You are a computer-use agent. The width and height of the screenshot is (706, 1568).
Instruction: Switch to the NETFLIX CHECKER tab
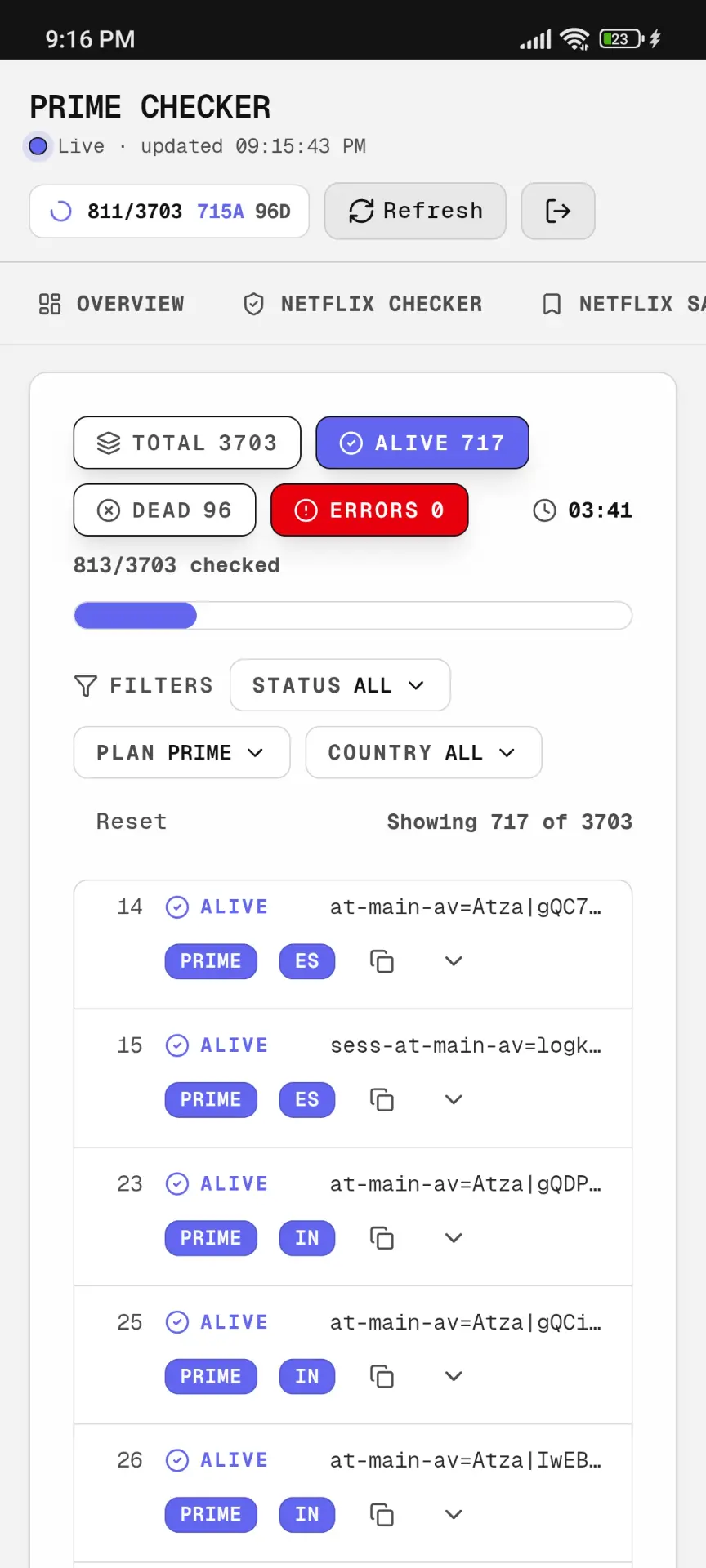pyautogui.click(x=363, y=304)
